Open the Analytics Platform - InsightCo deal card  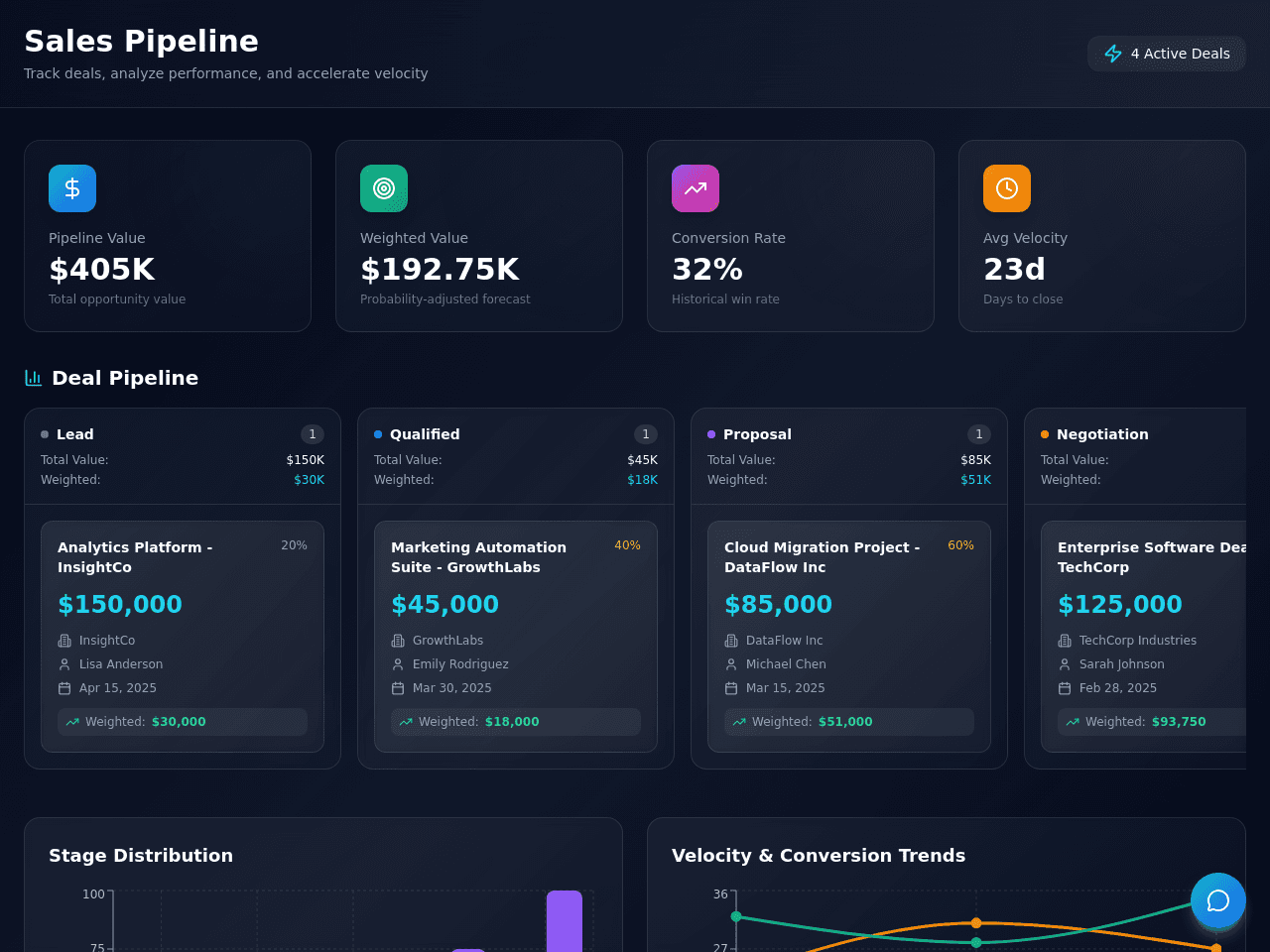click(x=183, y=637)
